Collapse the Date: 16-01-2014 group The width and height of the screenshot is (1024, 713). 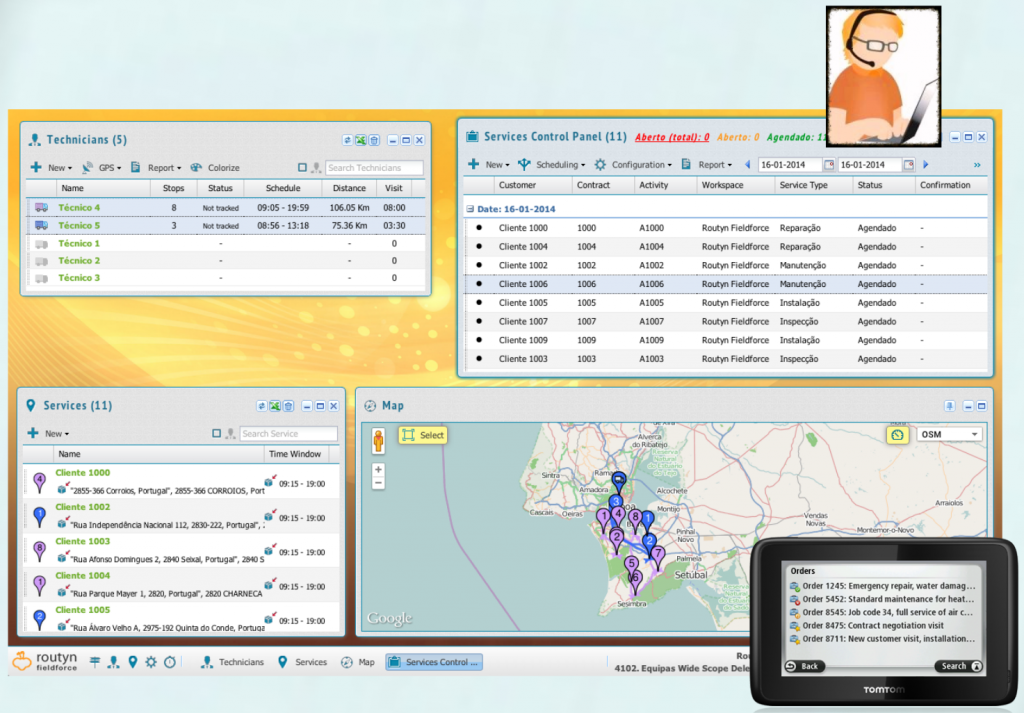point(471,209)
